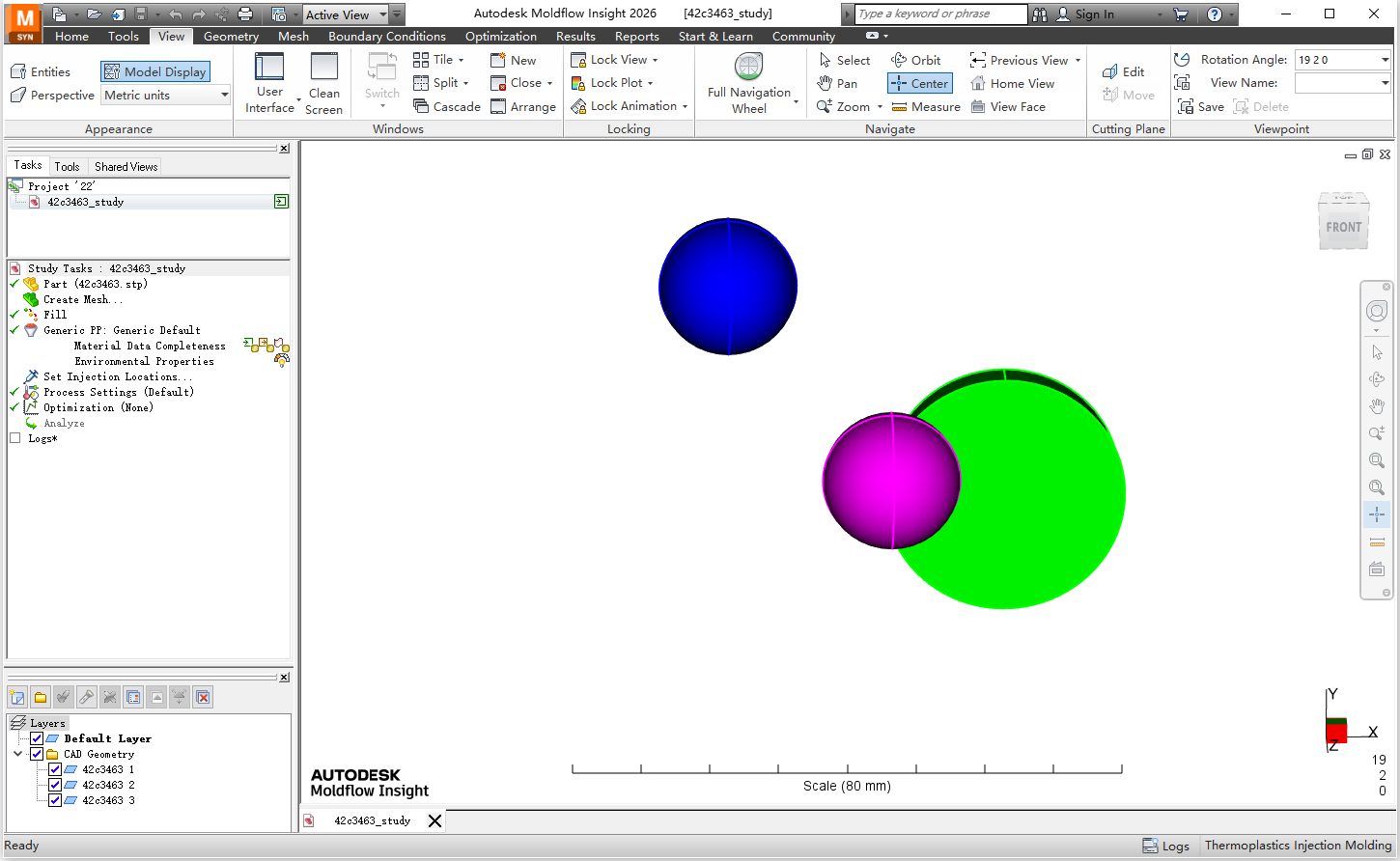This screenshot has height=861, width=1400.
Task: Click Arrange windows icon
Action: click(x=523, y=107)
